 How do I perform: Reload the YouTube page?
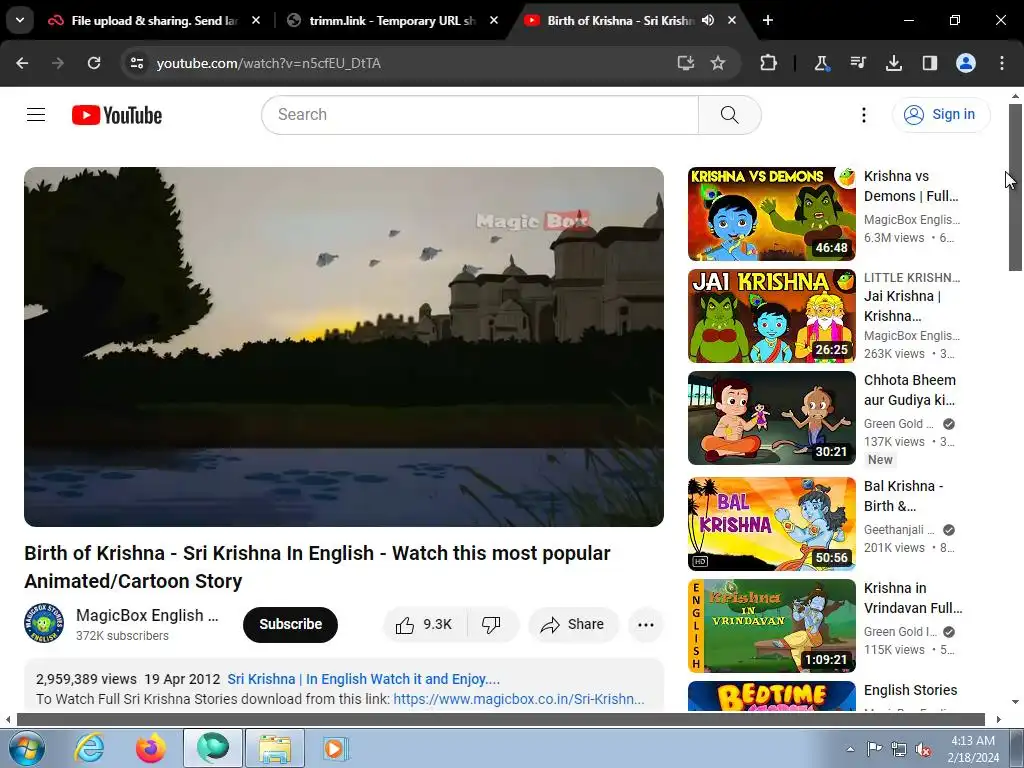pos(94,63)
